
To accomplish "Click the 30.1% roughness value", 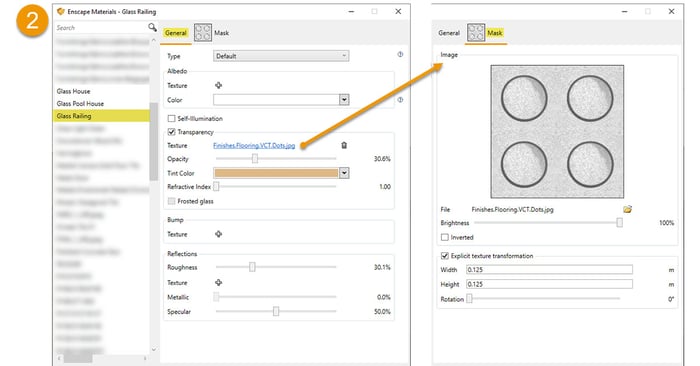I will pos(382,267).
